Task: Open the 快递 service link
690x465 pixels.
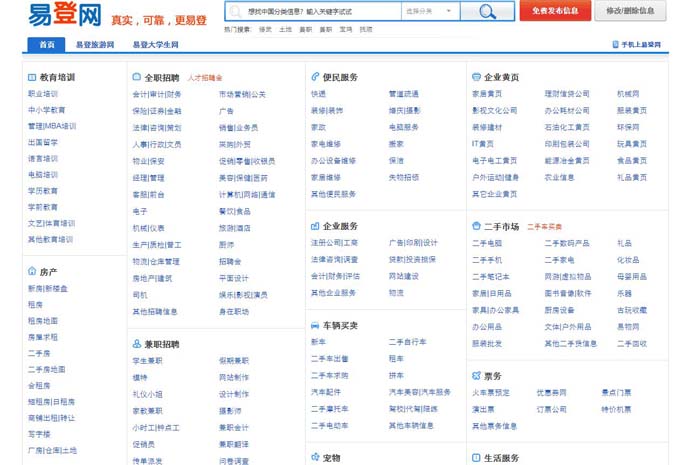Action: [318, 94]
